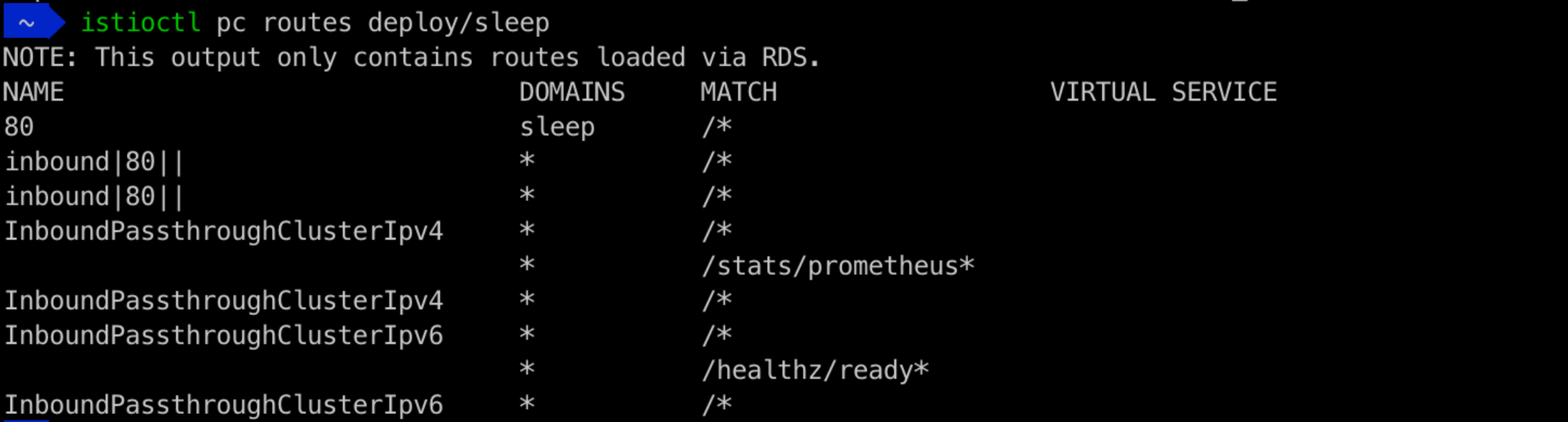Click the green istioctl command word
The image size is (1568, 422).
[140, 23]
